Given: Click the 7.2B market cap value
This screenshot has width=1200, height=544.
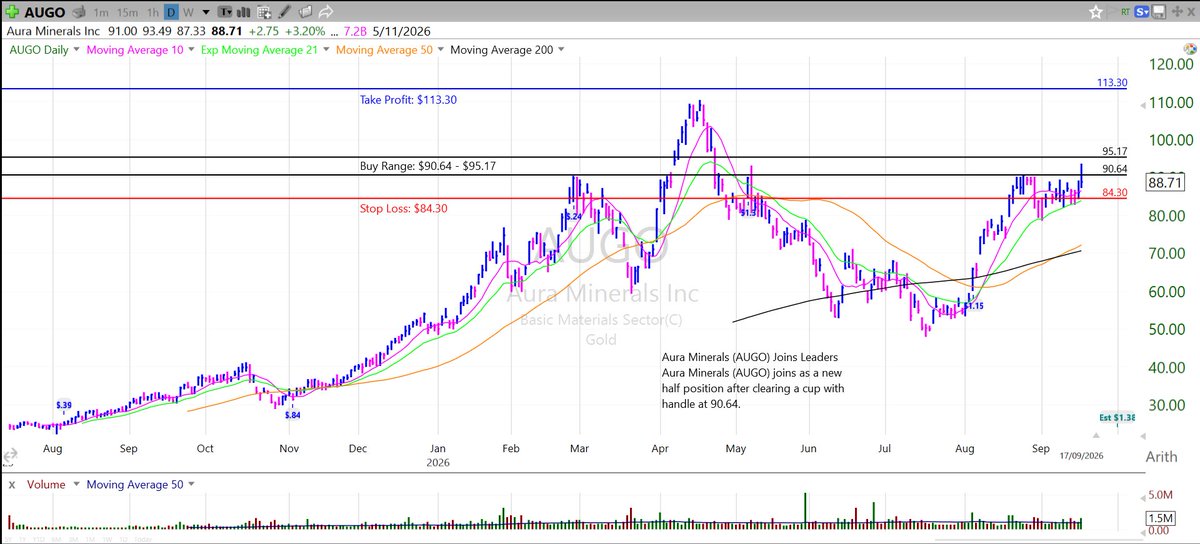Looking at the screenshot, I should tap(355, 31).
